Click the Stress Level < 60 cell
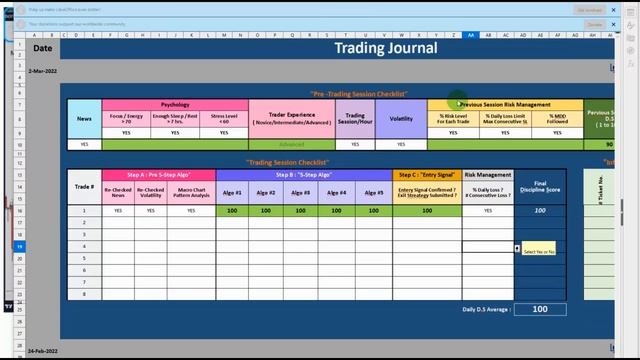 pos(224,119)
